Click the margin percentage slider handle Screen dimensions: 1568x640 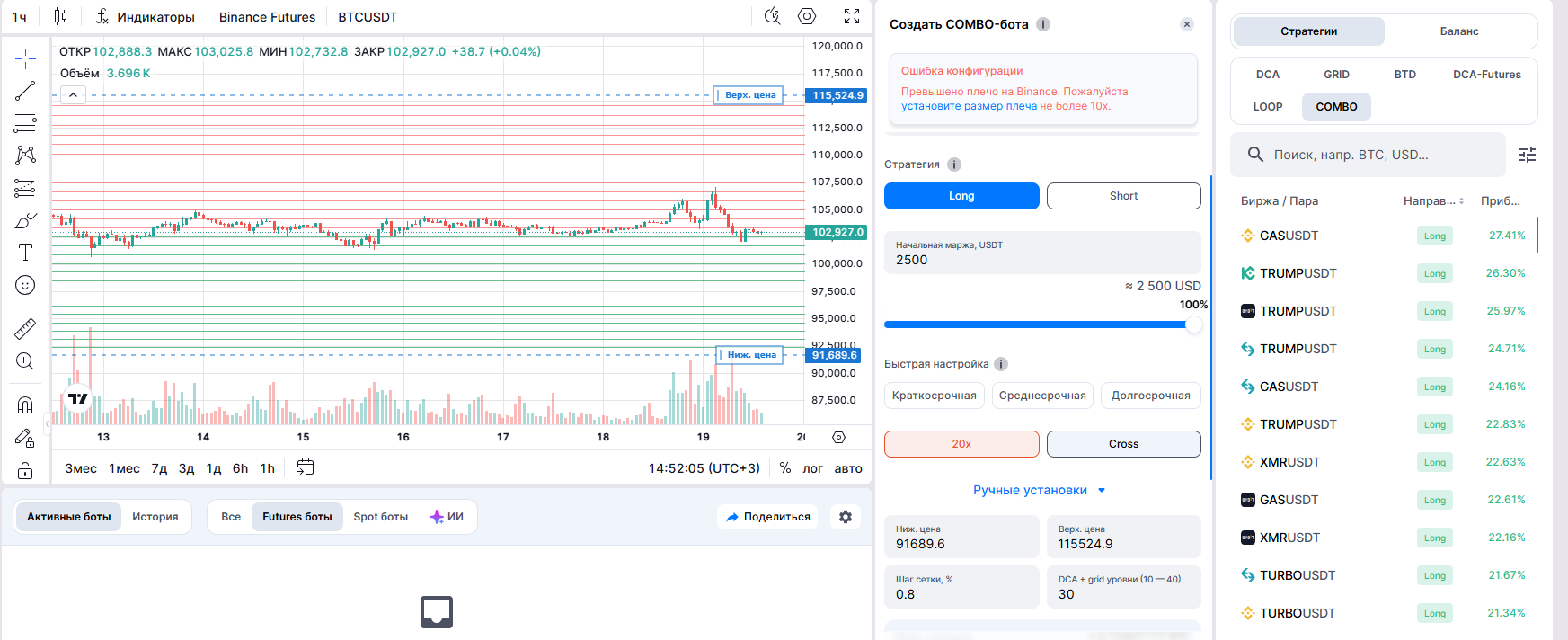[1193, 324]
